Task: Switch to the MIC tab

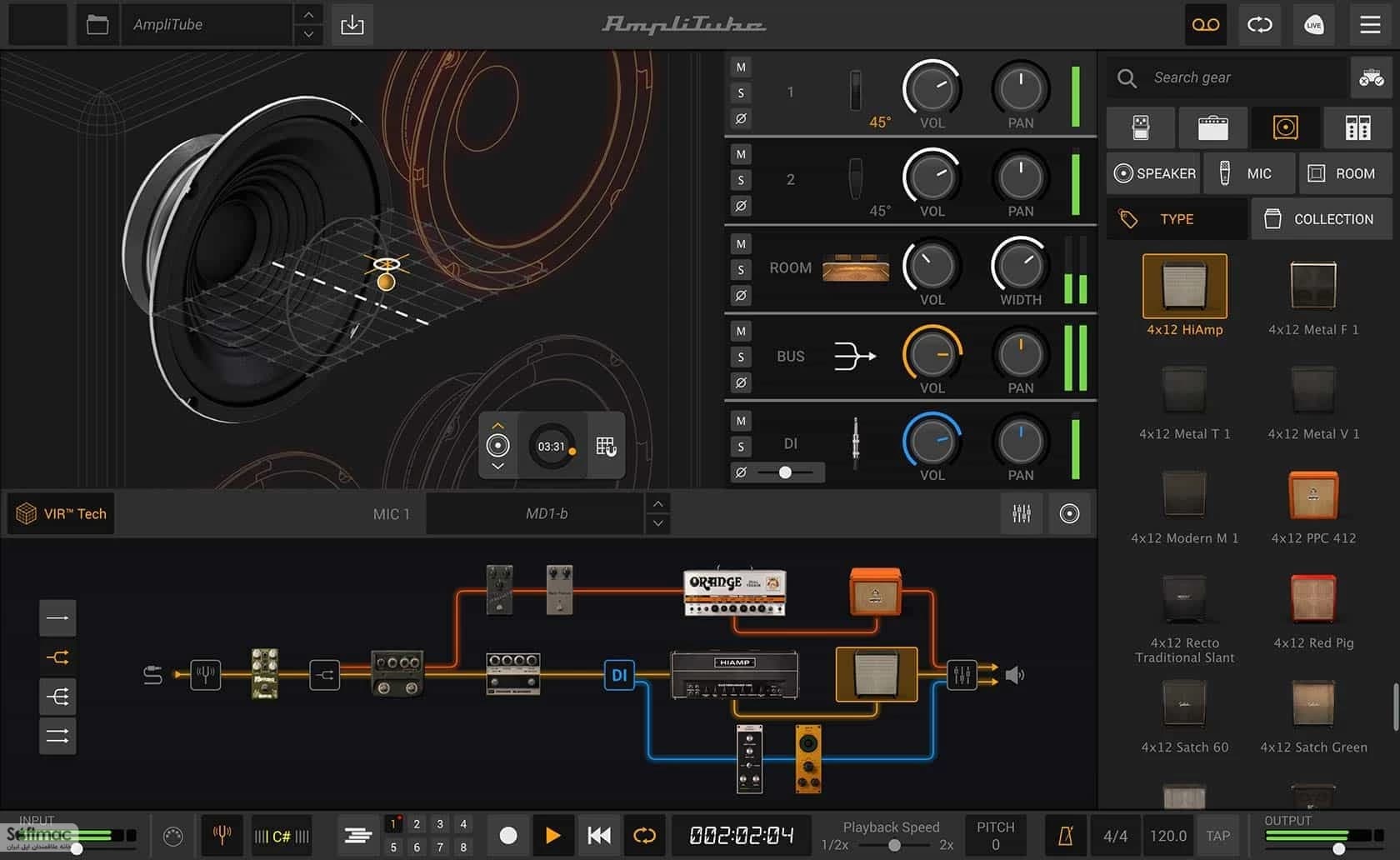Action: coord(1249,173)
